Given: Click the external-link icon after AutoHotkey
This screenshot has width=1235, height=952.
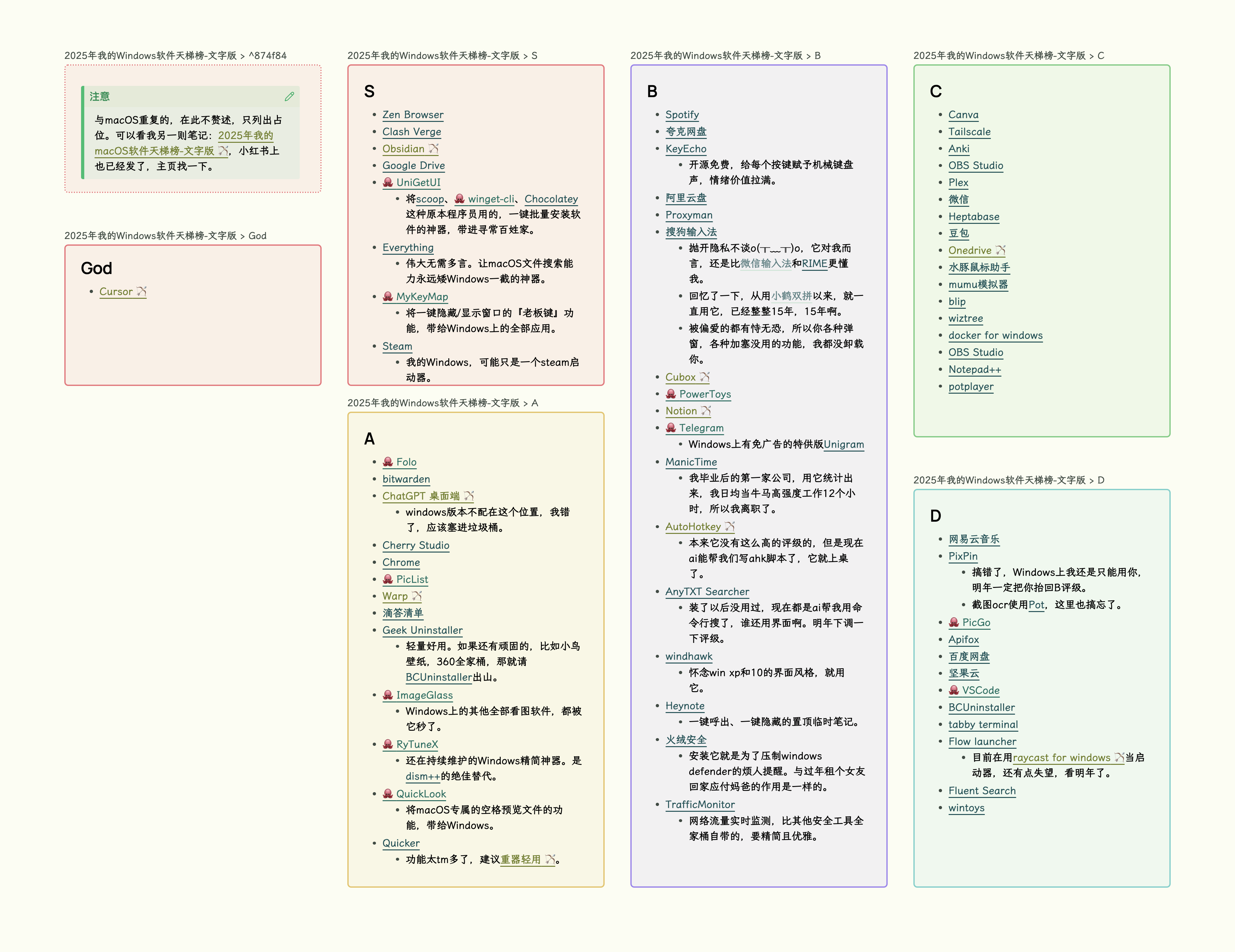Looking at the screenshot, I should click(729, 527).
